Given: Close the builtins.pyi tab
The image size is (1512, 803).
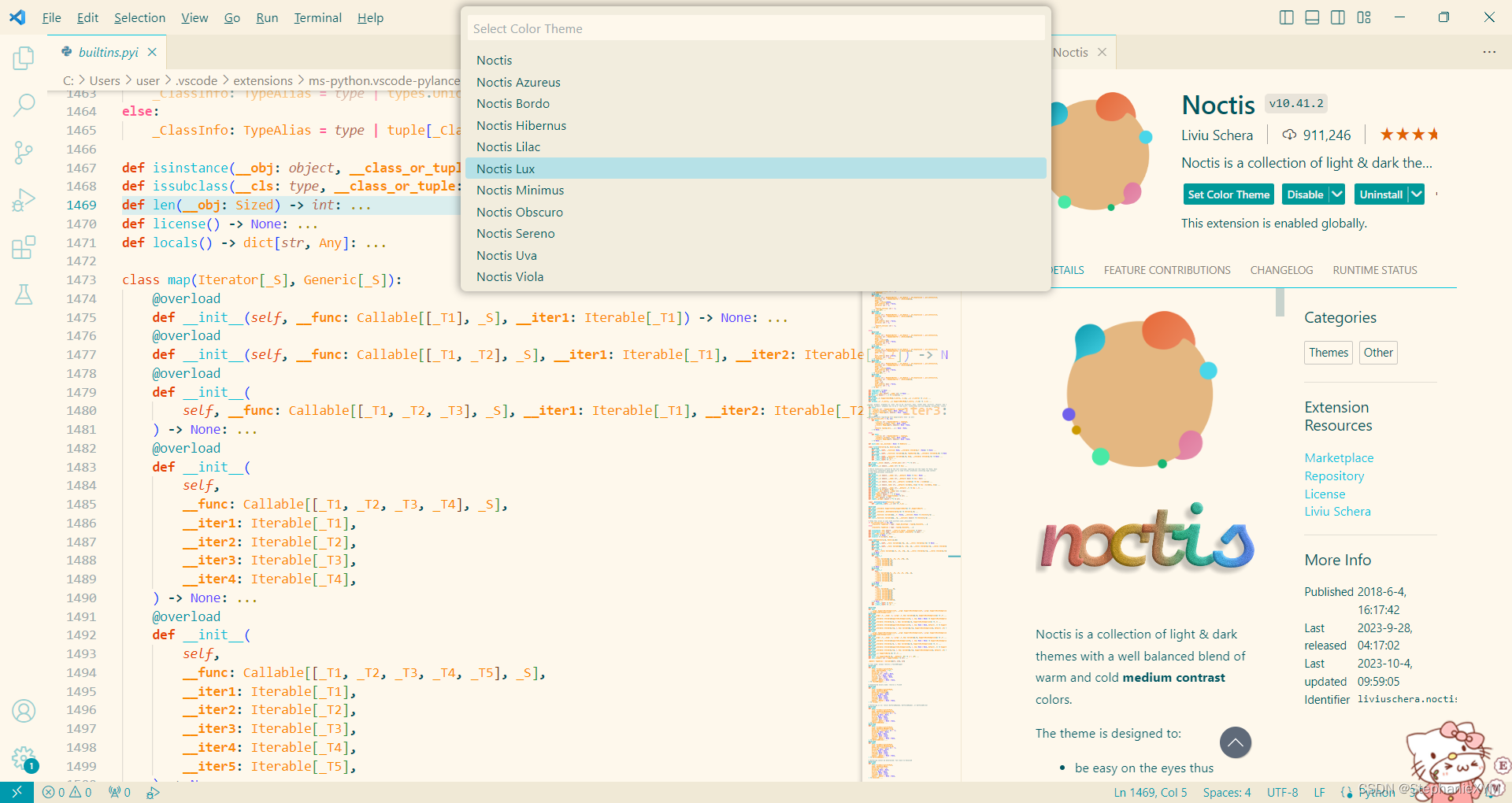Looking at the screenshot, I should (x=152, y=52).
